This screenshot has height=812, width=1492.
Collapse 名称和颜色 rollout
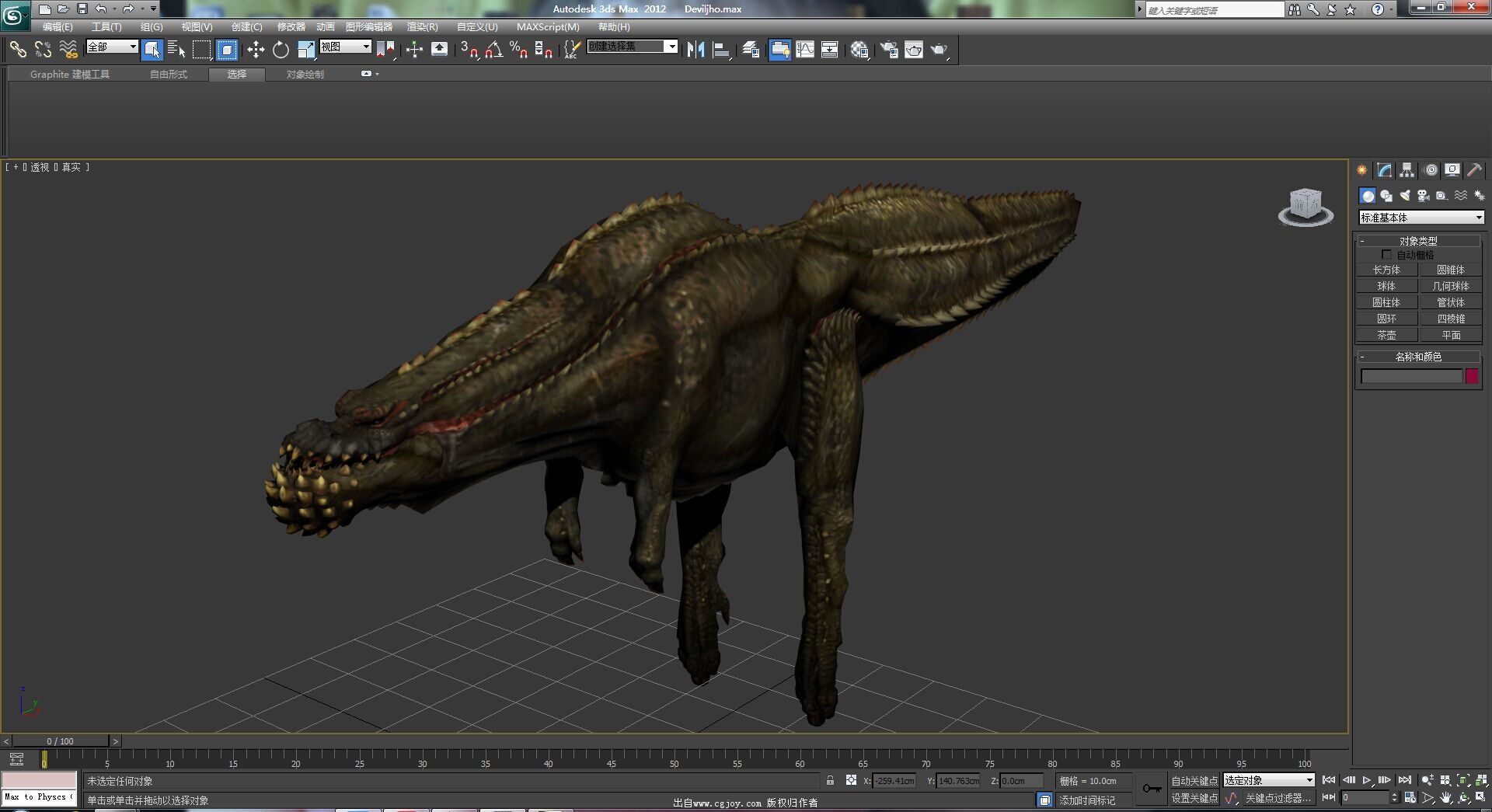coord(1419,357)
